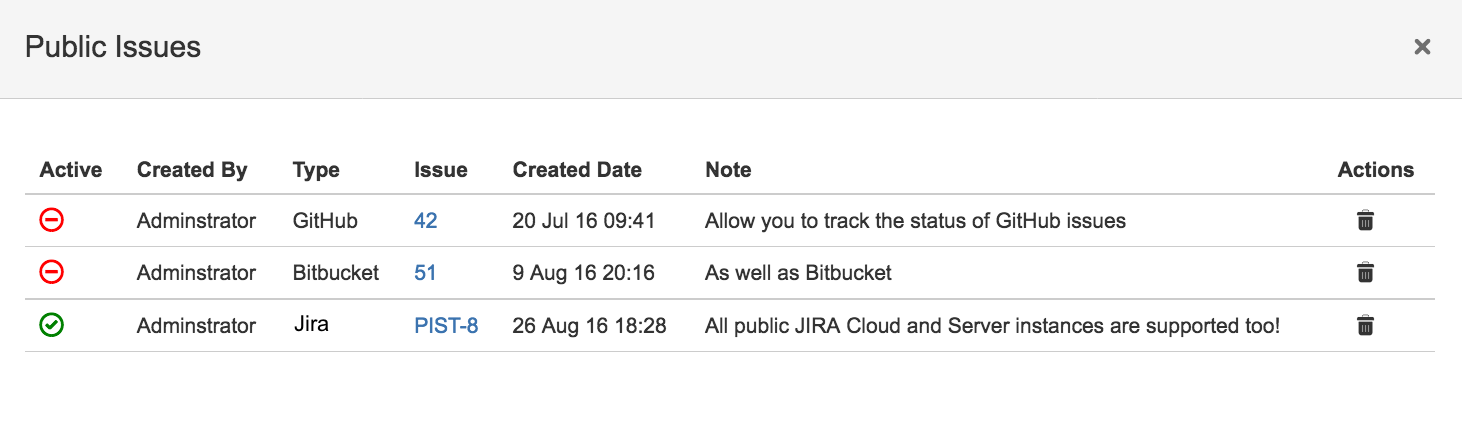Click the GitHub issue note text
Viewport: 1462px width, 423px height.
[915, 221]
